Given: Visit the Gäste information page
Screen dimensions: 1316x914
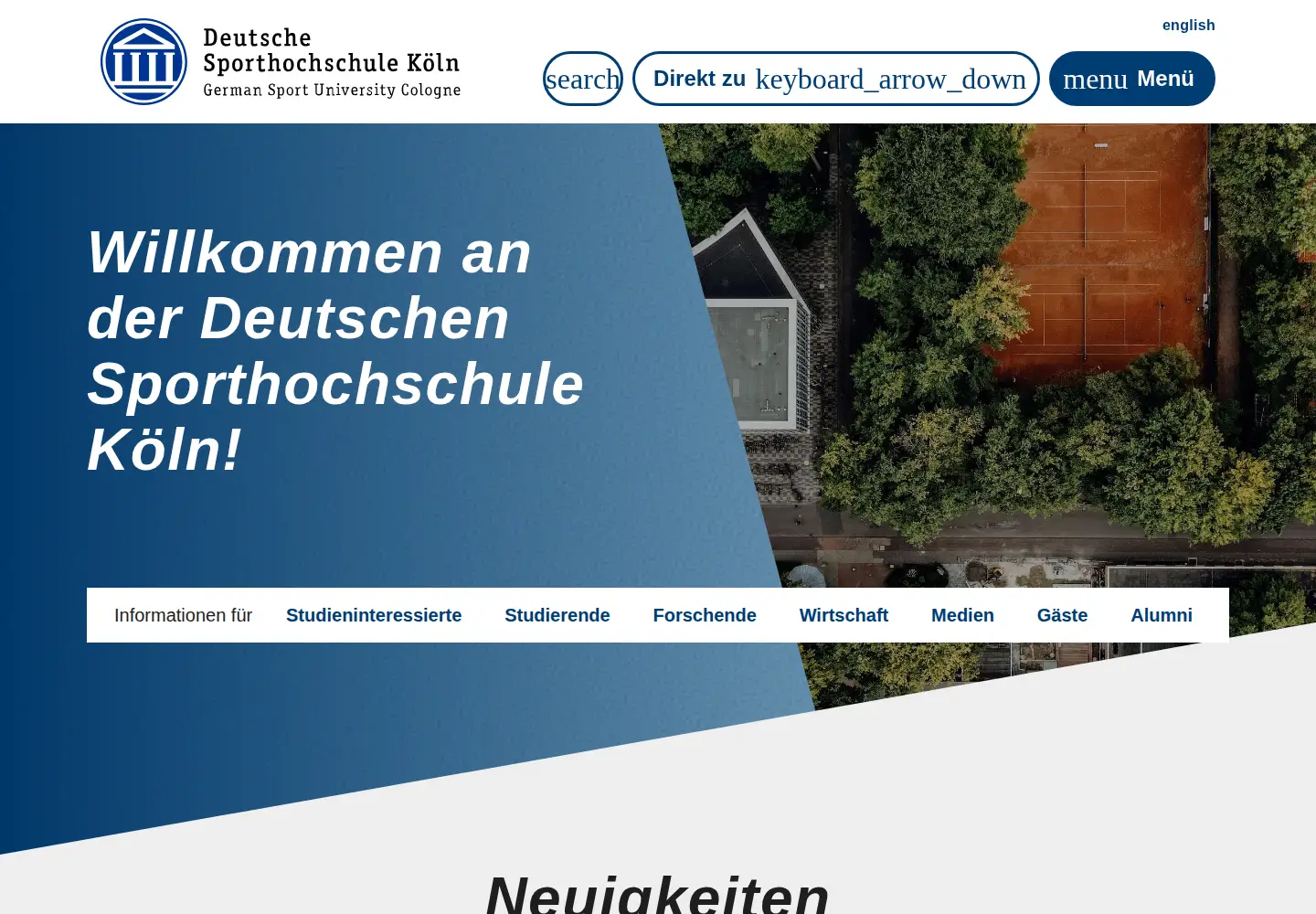Looking at the screenshot, I should tap(1062, 615).
